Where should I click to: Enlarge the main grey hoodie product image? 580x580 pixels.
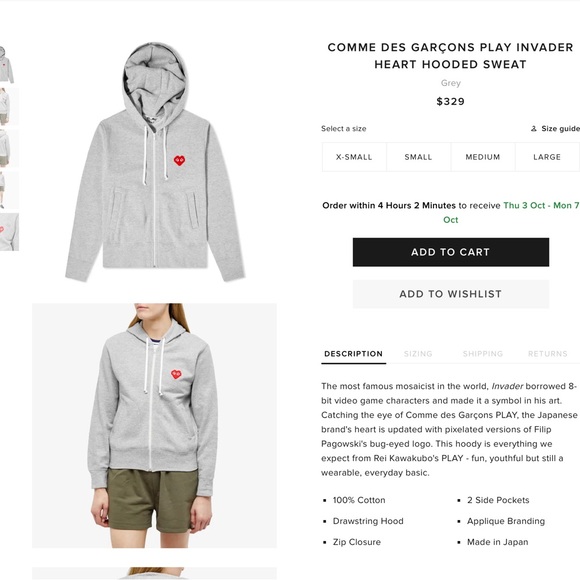pos(155,162)
